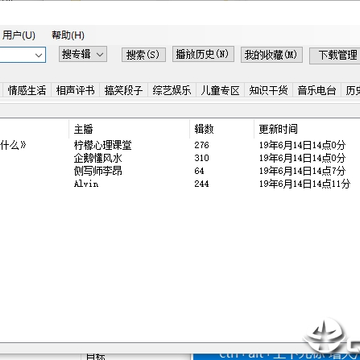The width and height of the screenshot is (360, 360).
Task: Click the episode count 244
Action: pos(202,184)
